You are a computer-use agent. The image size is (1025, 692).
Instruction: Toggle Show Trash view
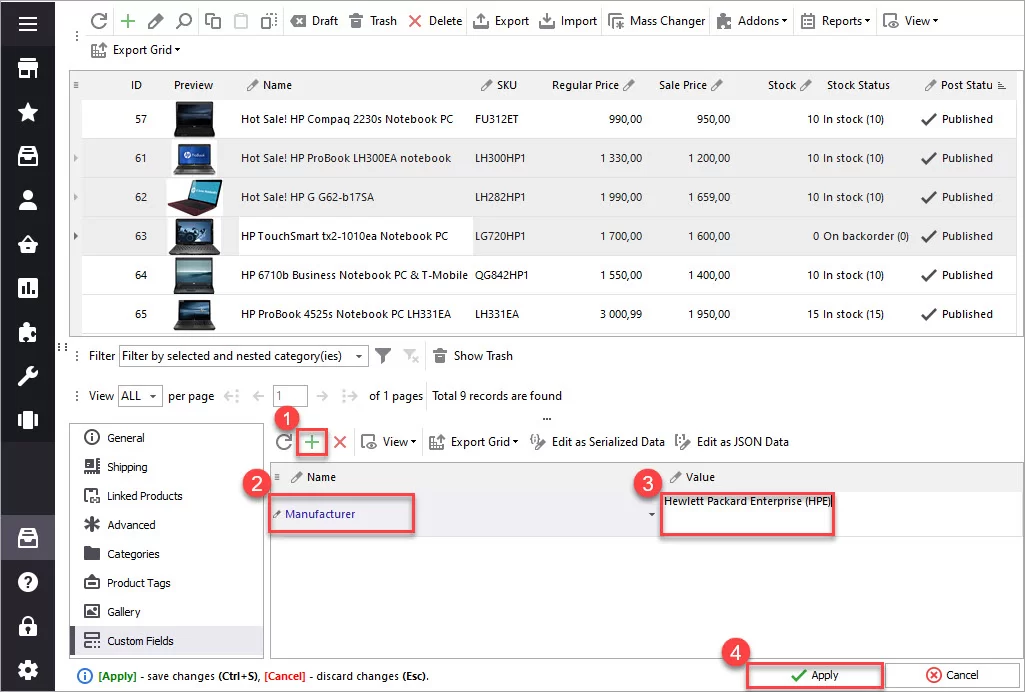point(471,355)
